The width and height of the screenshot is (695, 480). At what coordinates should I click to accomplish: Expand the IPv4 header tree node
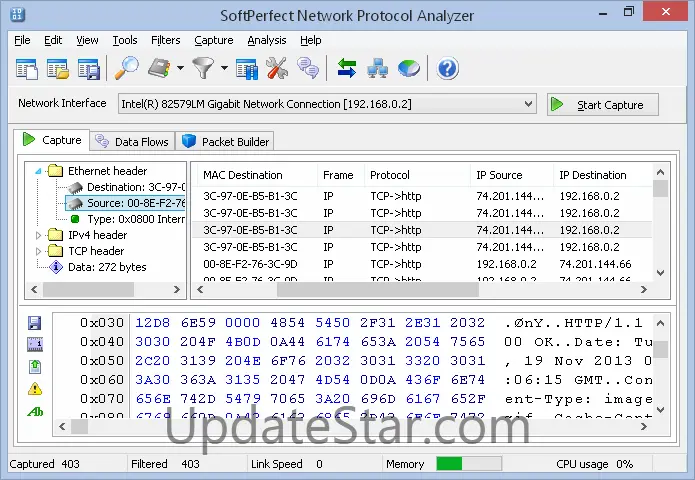(38, 235)
